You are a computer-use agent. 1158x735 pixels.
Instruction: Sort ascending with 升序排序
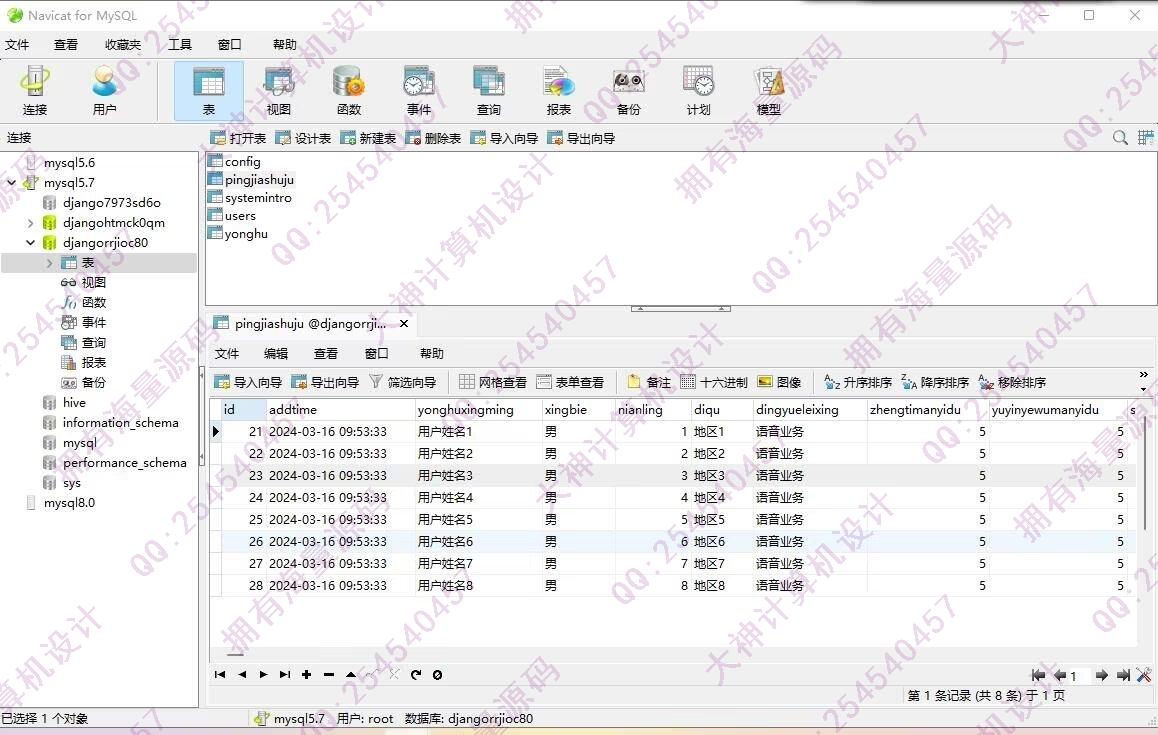tap(857, 382)
